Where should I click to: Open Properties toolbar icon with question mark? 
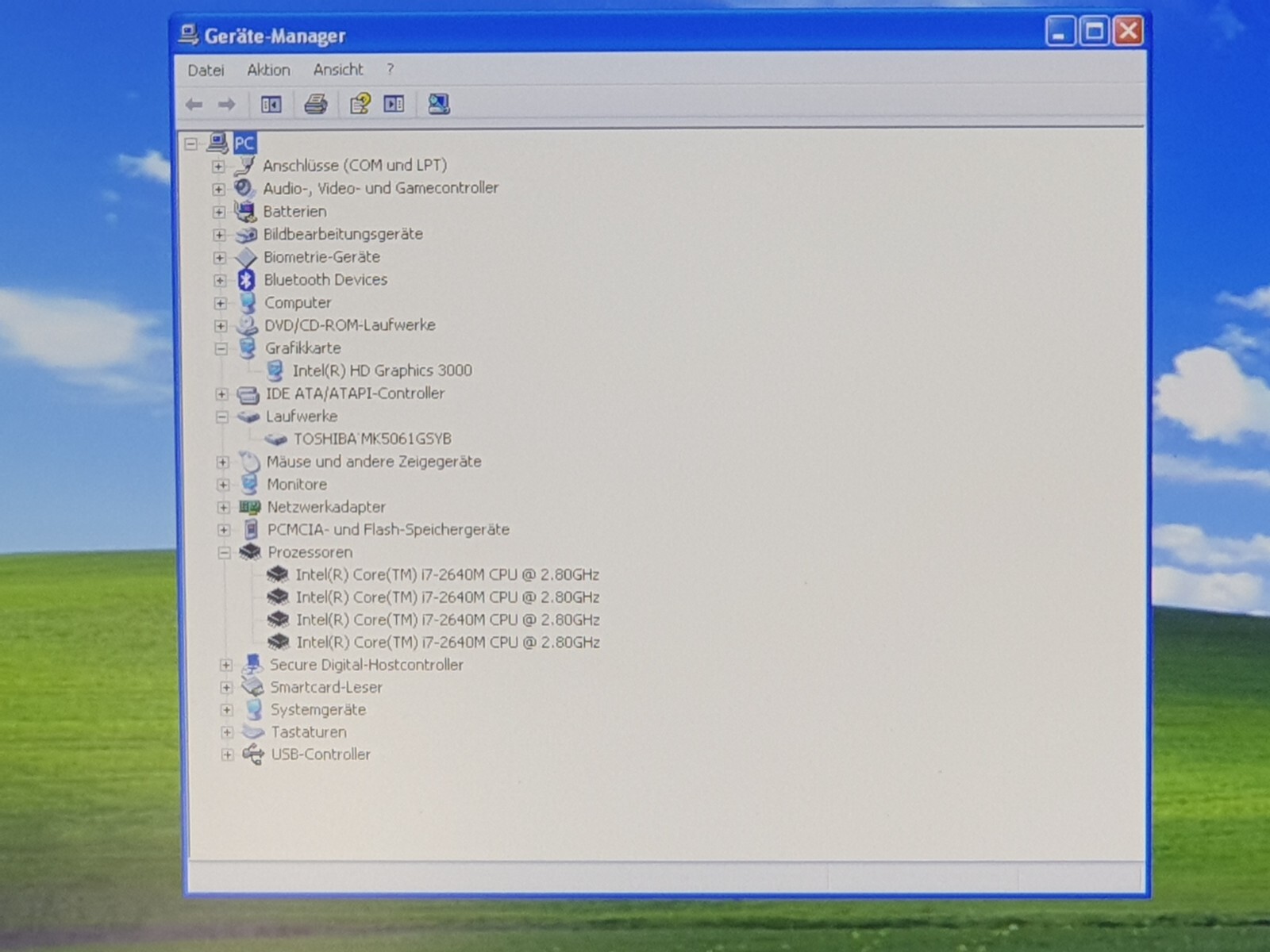coord(360,104)
